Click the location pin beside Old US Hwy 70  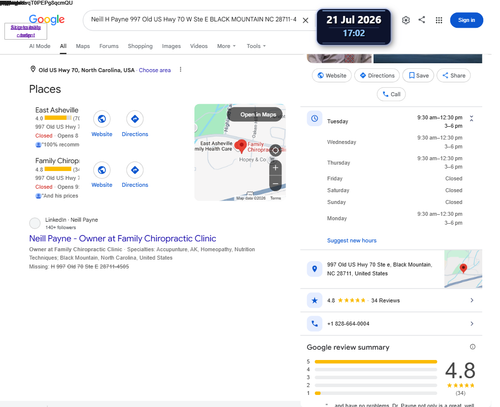coord(33,69)
